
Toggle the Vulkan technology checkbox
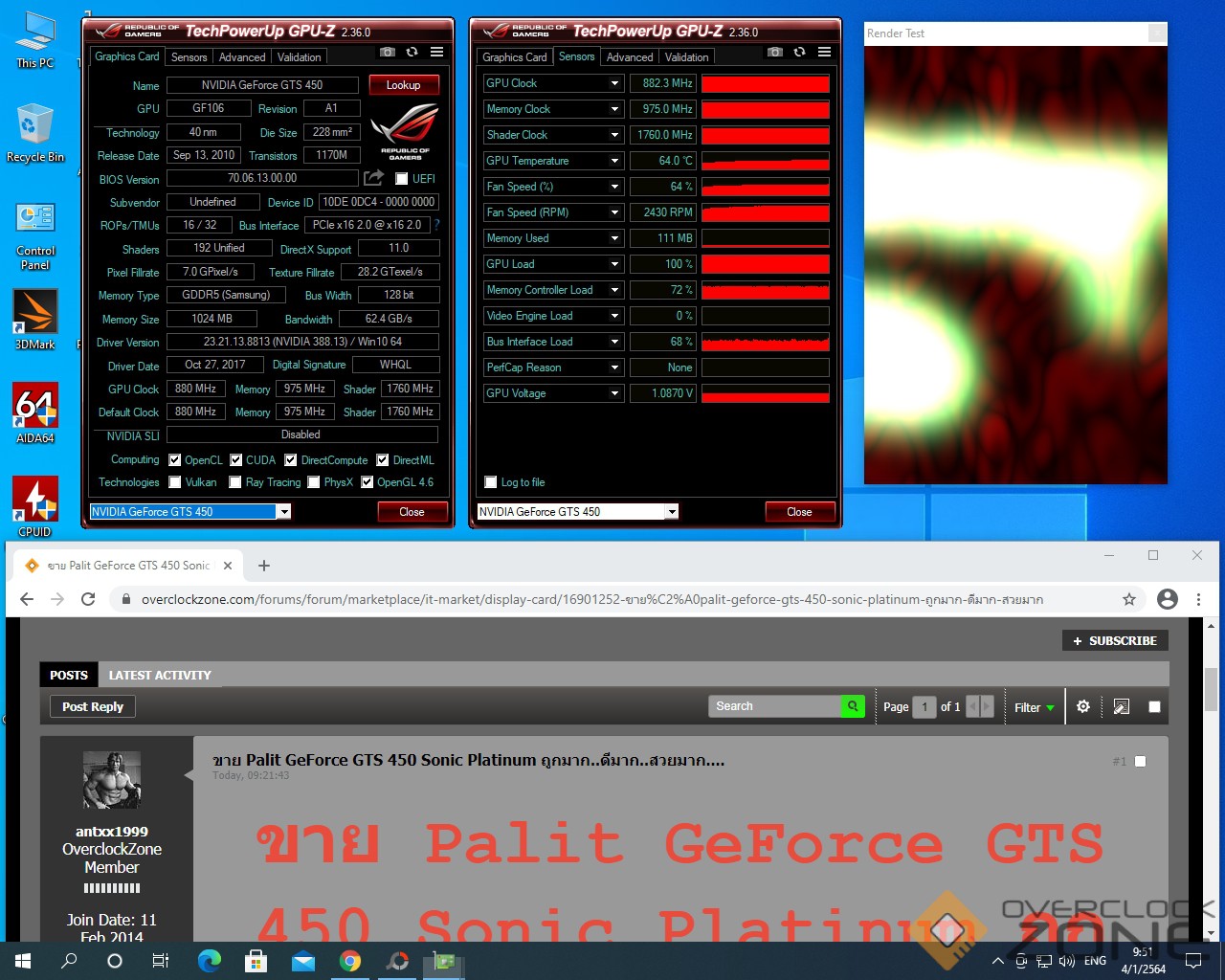coord(175,482)
